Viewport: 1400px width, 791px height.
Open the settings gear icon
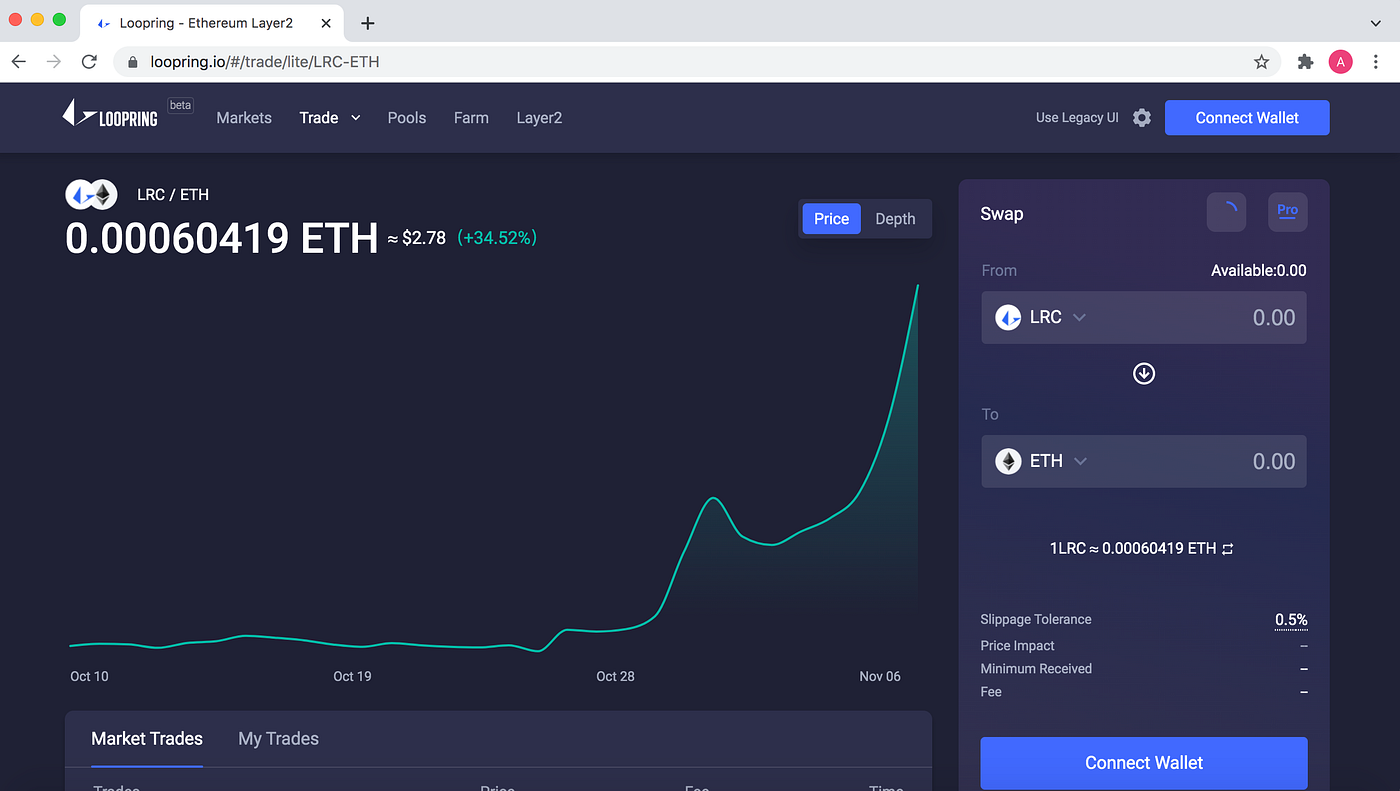(1142, 118)
